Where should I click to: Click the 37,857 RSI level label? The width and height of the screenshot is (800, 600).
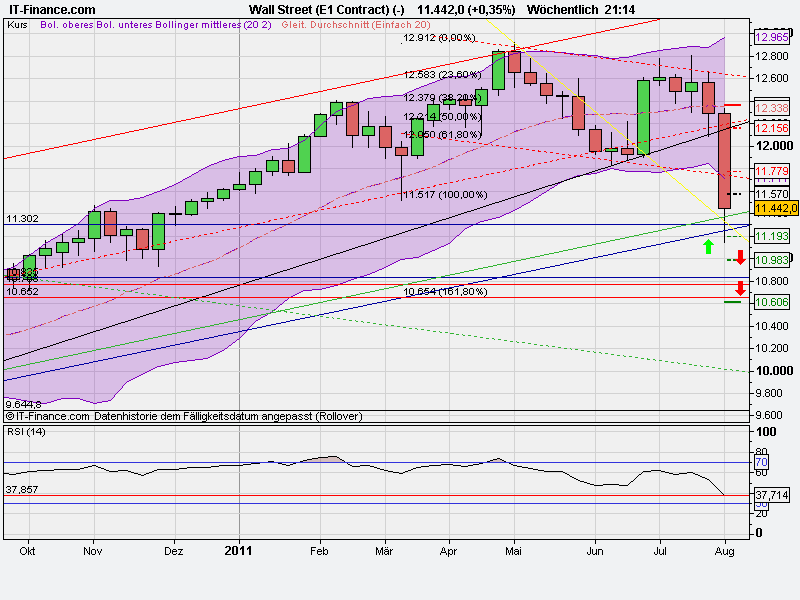click(22, 490)
